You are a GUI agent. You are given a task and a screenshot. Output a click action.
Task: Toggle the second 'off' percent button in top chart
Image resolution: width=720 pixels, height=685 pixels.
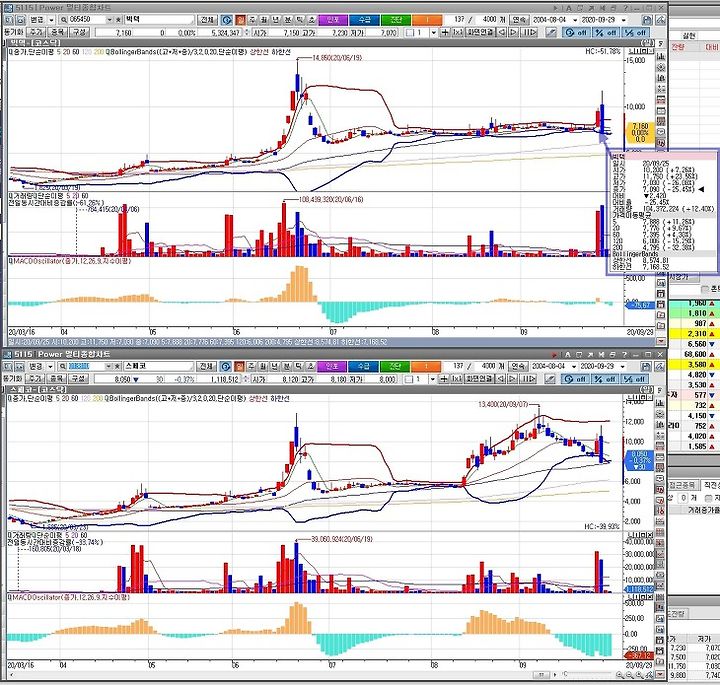click(606, 33)
